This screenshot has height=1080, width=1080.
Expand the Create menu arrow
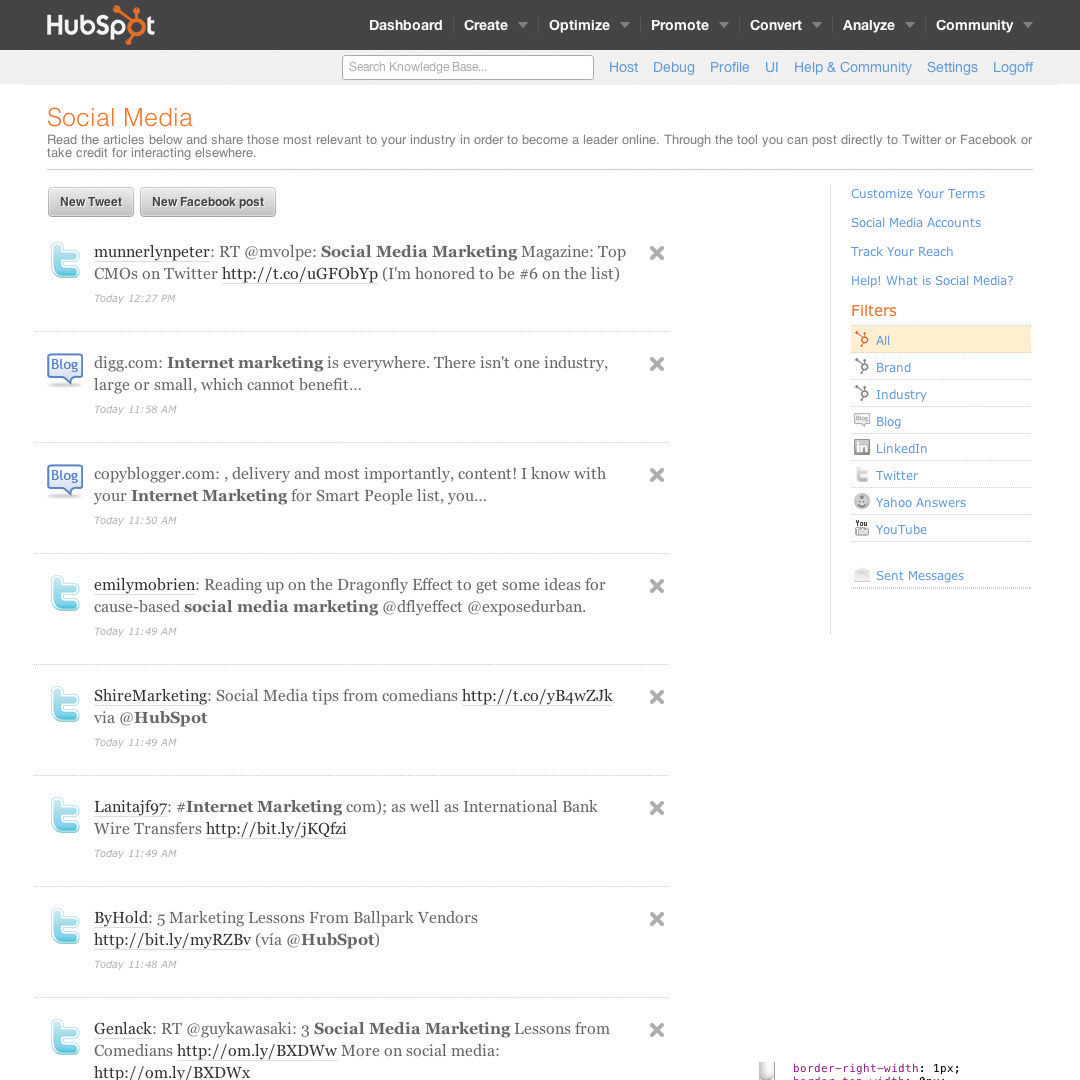523,25
